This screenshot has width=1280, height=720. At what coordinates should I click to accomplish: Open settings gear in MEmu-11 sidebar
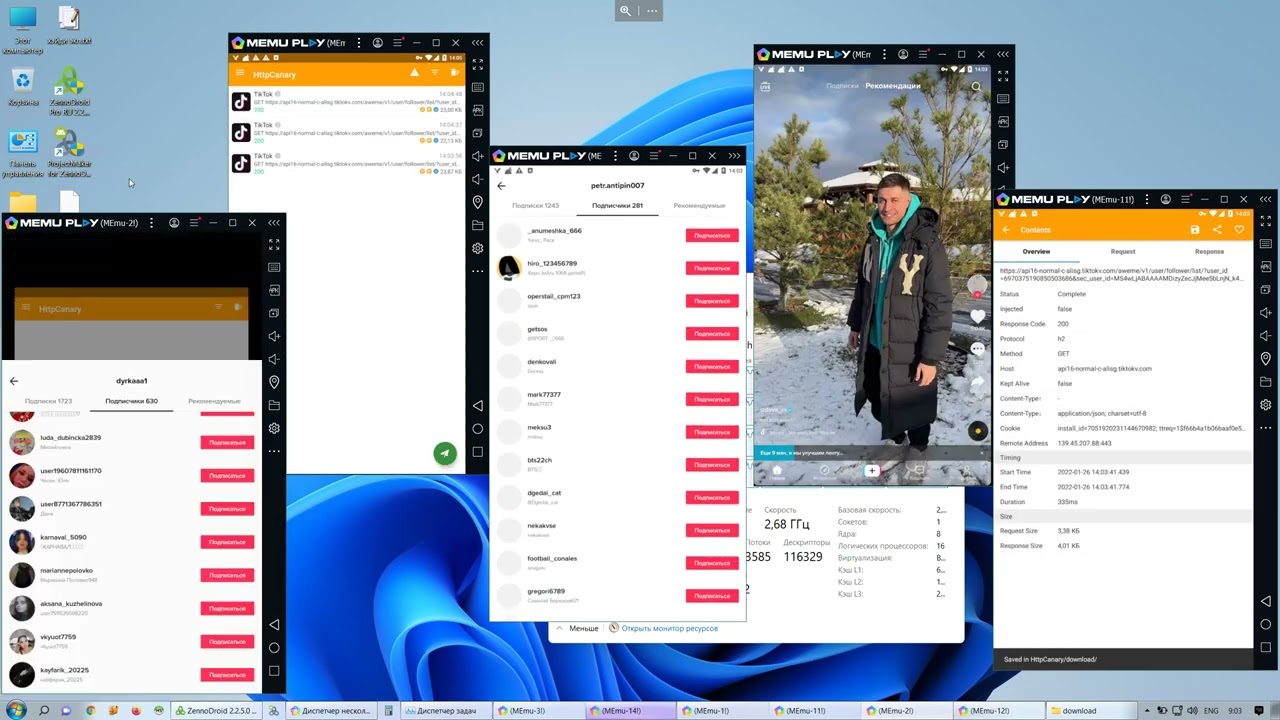click(1265, 405)
